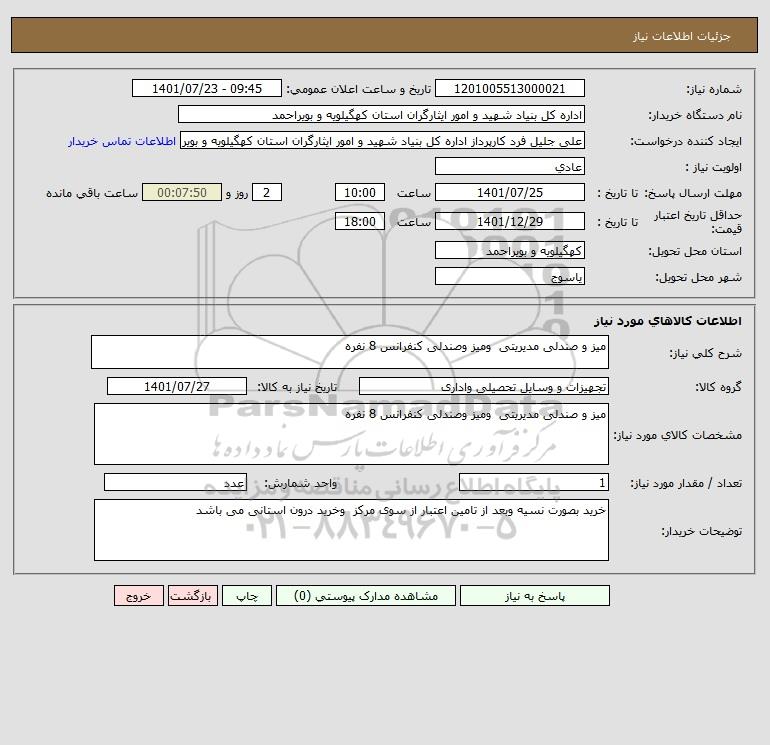This screenshot has width=770, height=745.
Task: Click the نام دستگاه خریدار field
Action: [x=381, y=114]
